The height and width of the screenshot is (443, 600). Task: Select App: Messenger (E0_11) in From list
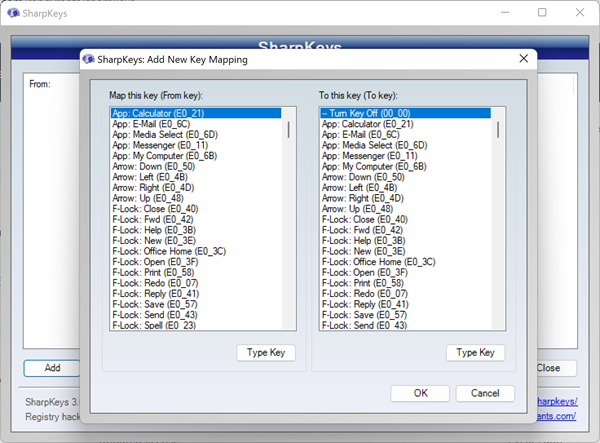(196, 145)
